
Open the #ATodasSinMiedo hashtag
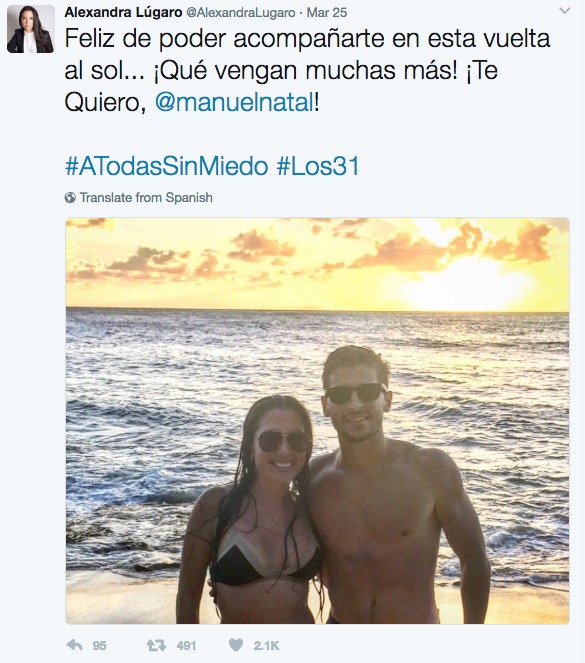click(x=167, y=166)
